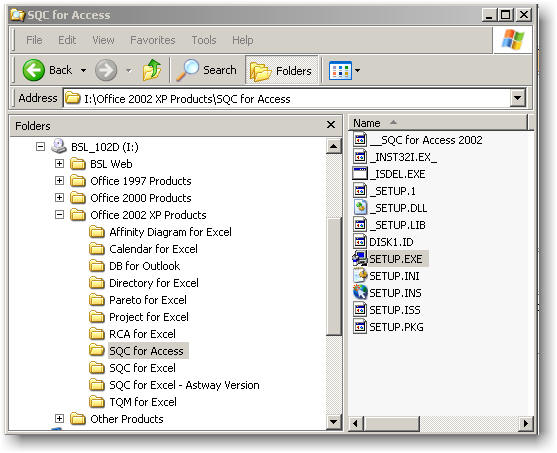
Task: Expand the Office 1997 Products tree node
Action: pyautogui.click(x=60, y=180)
